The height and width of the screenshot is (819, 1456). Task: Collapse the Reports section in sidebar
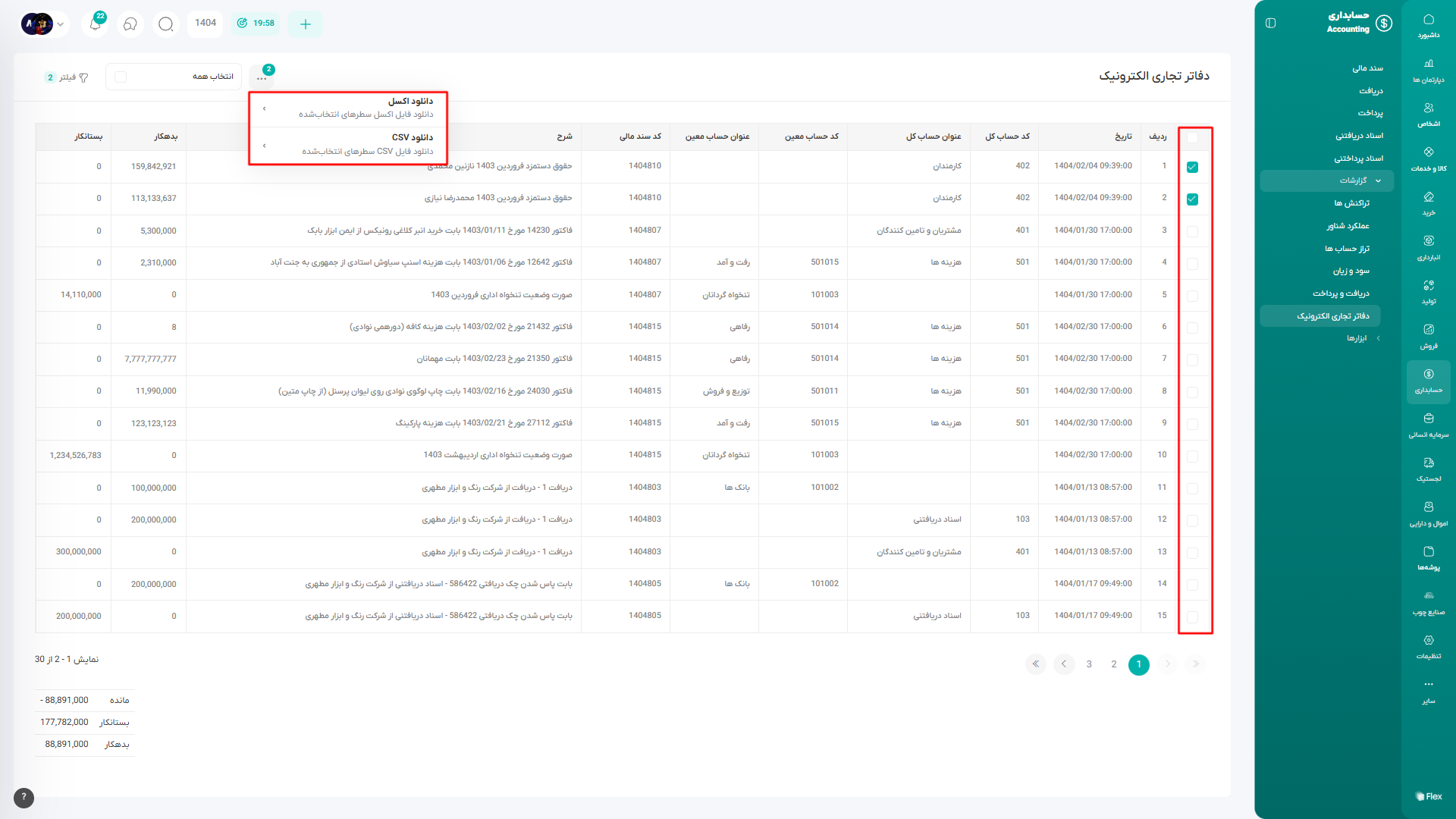coord(1378,180)
